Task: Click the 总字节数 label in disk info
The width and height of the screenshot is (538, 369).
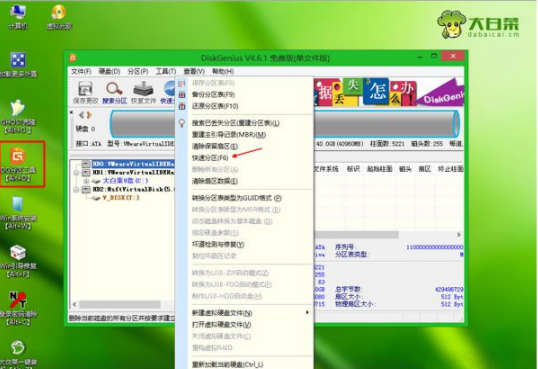Action: pos(349,290)
